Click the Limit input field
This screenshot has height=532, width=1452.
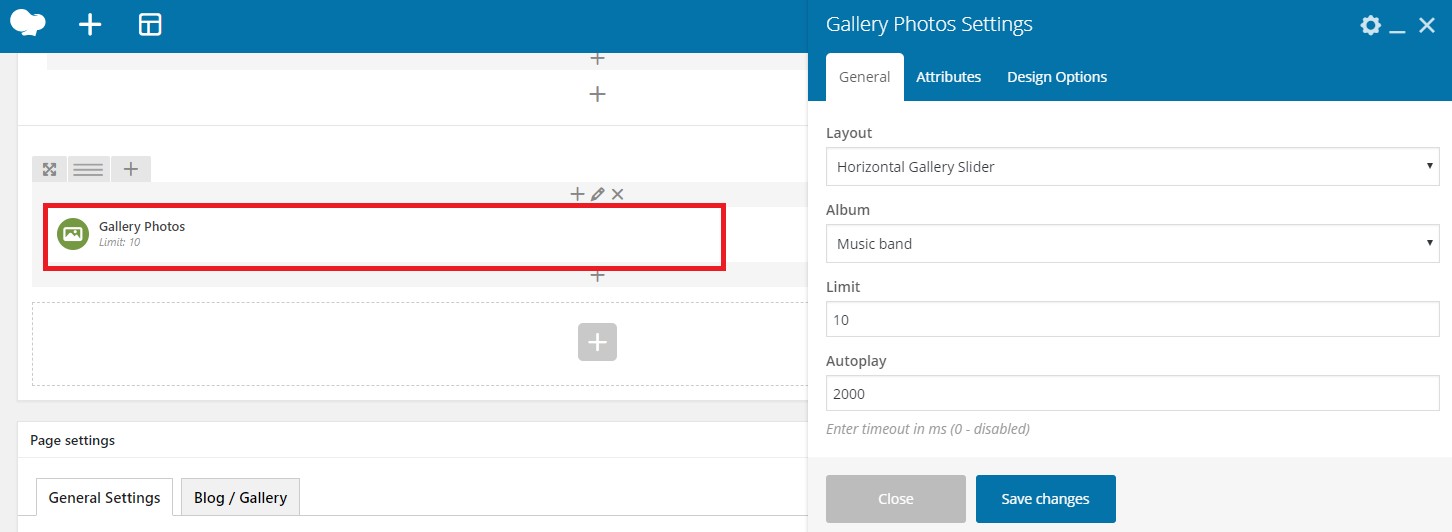pos(1133,320)
